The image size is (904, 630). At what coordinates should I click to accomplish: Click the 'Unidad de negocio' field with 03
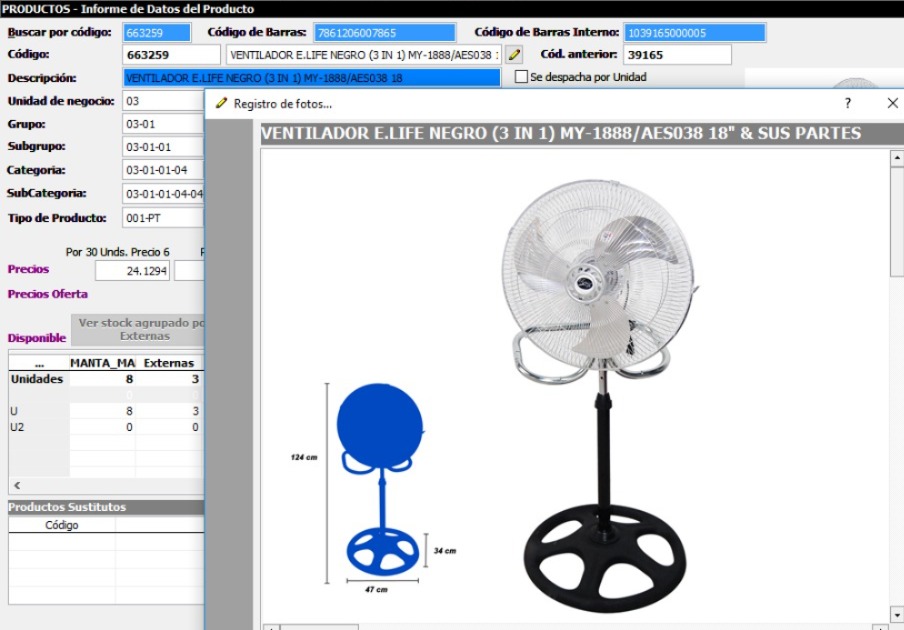click(163, 101)
